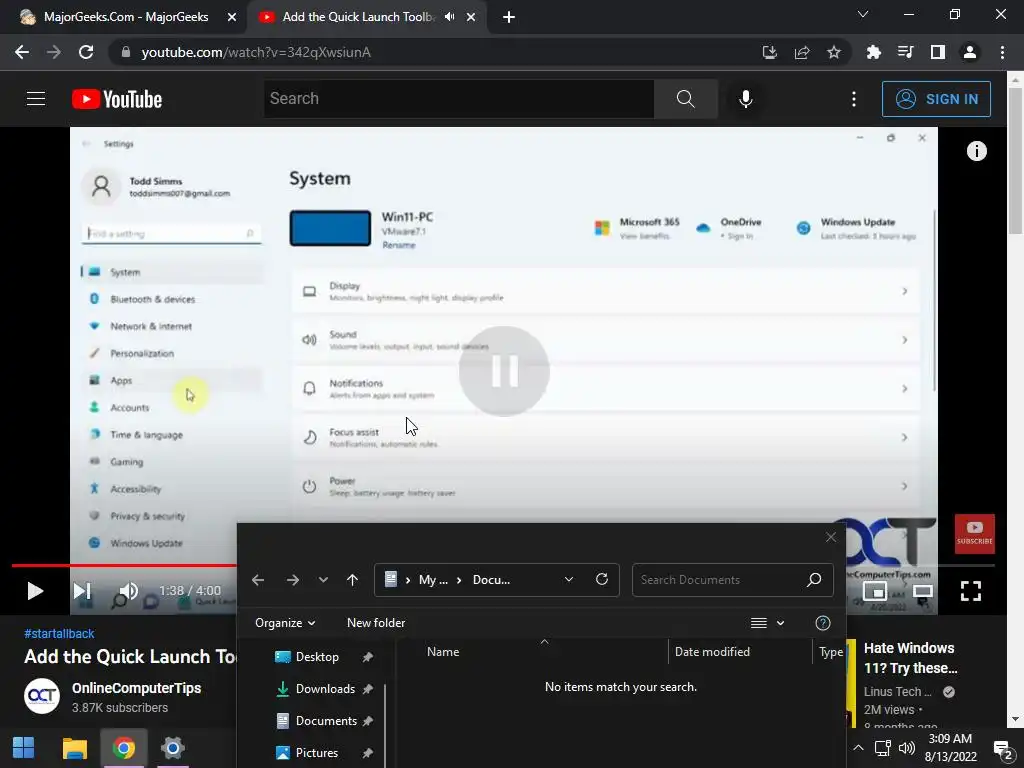Viewport: 1024px width, 768px height.
Task: Sort by the Name column header
Action: pyautogui.click(x=443, y=652)
